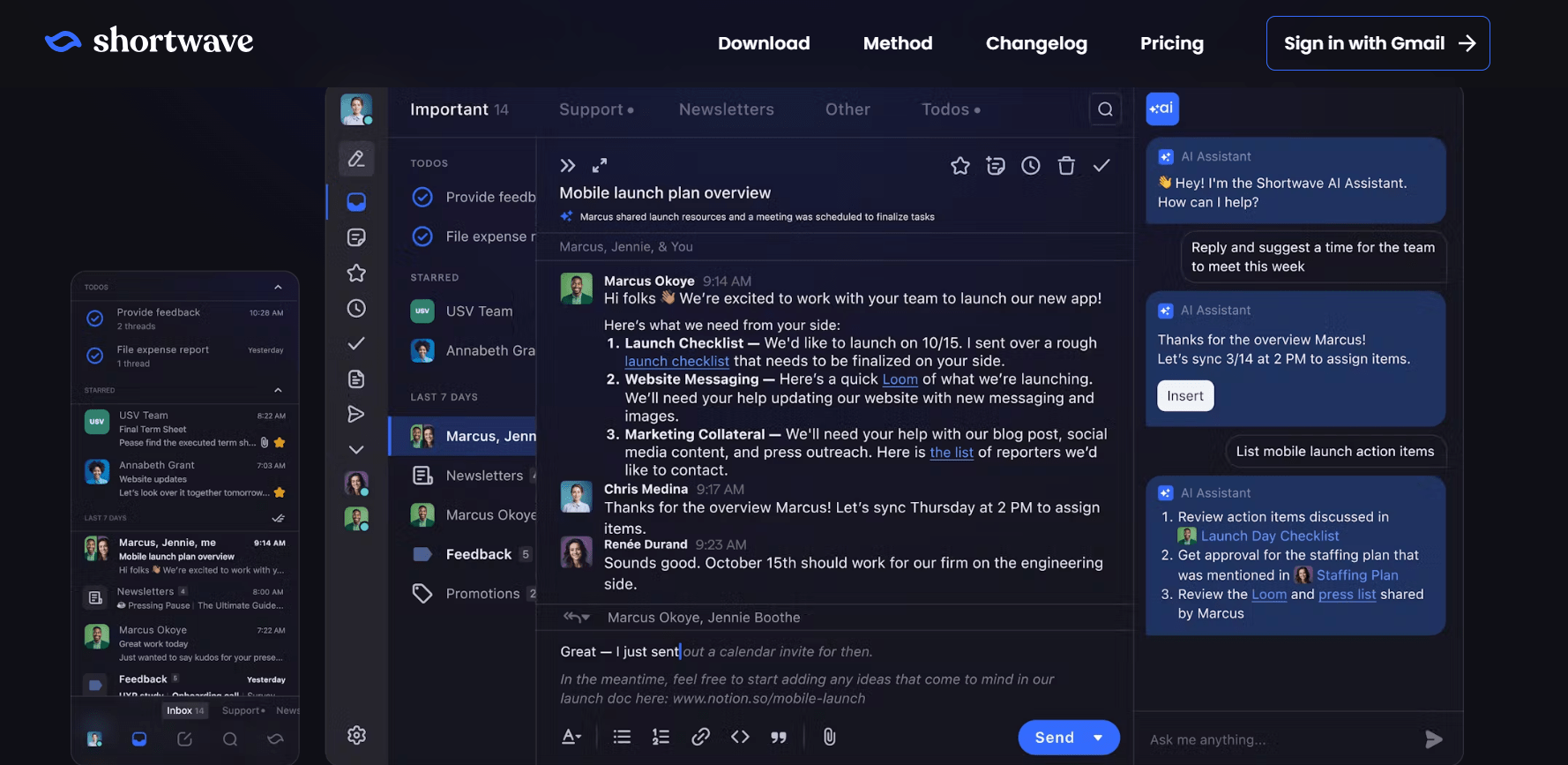
Task: Open the AI assistant badge icon
Action: pos(1162,109)
